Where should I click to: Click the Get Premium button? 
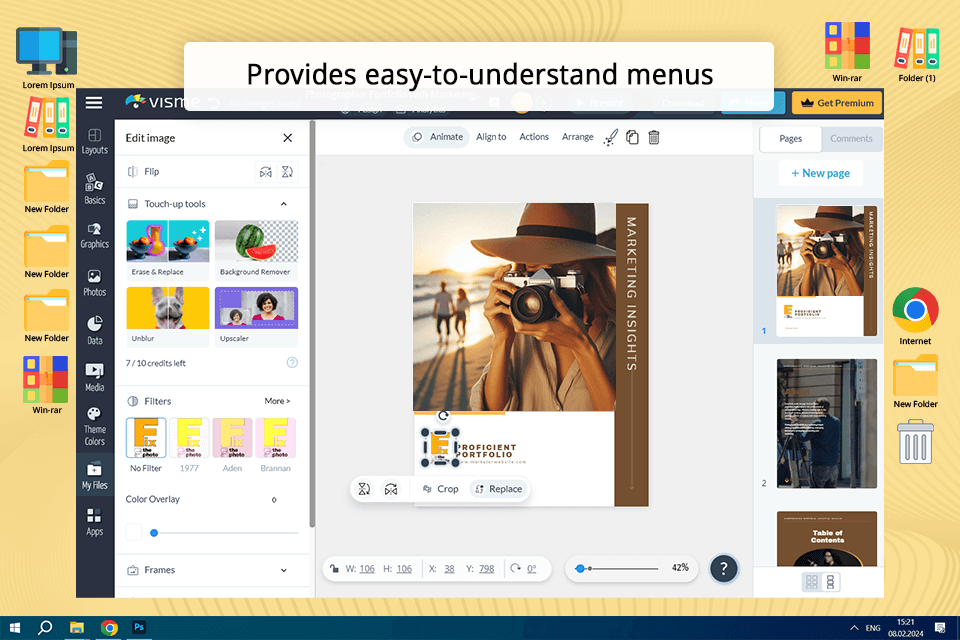pyautogui.click(x=837, y=103)
